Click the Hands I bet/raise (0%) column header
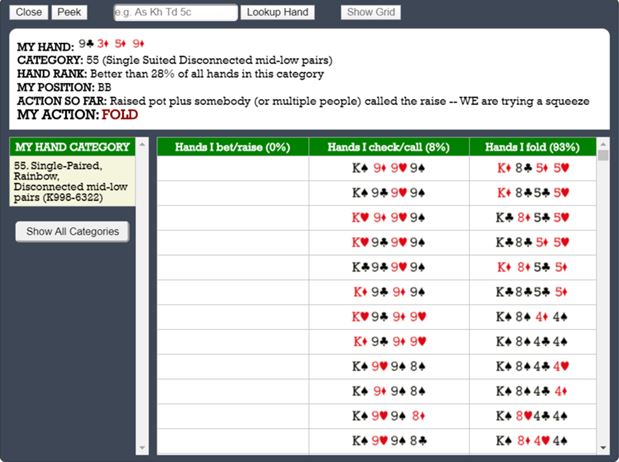The height and width of the screenshot is (462, 619). 233,147
